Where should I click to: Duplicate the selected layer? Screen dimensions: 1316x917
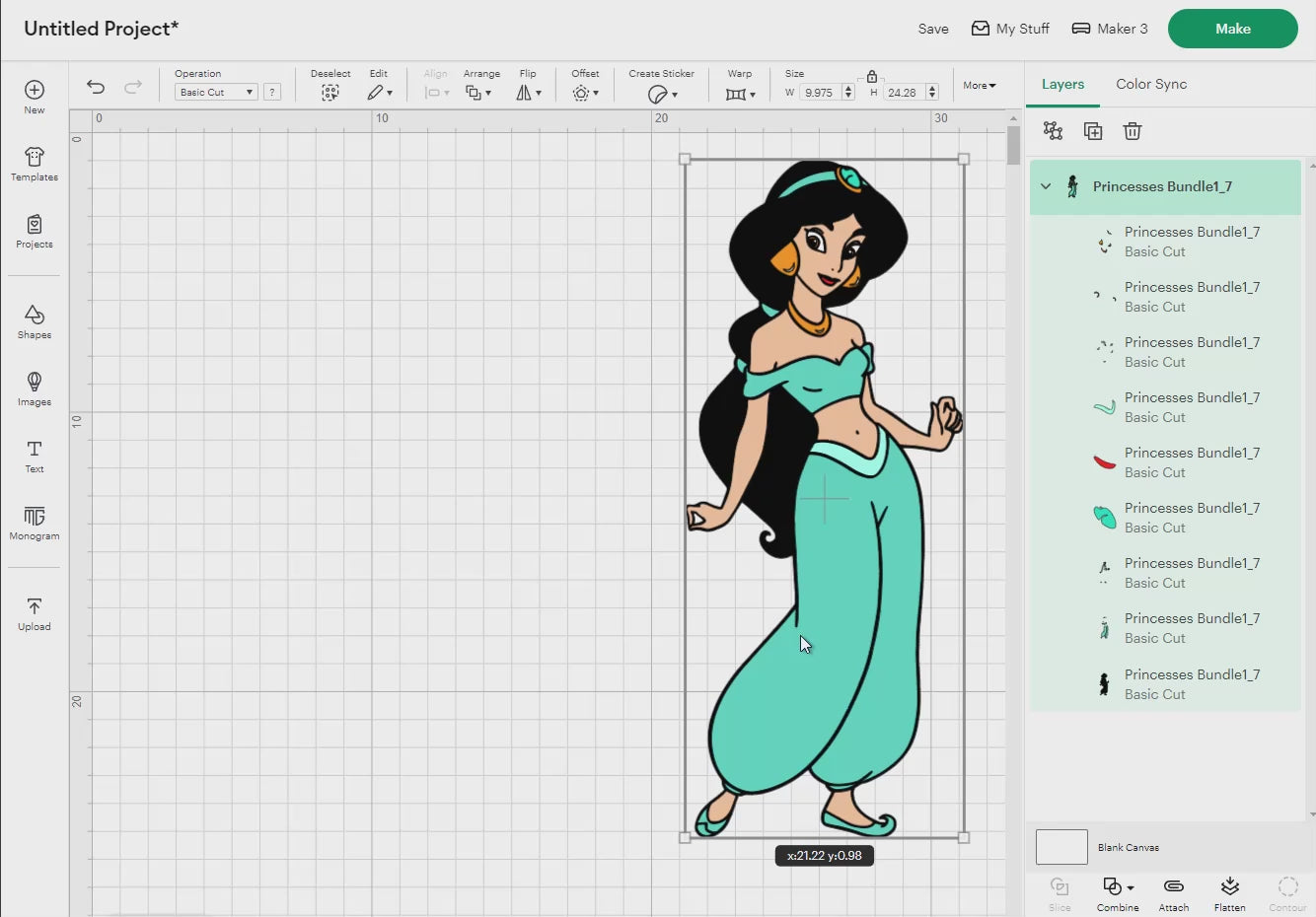point(1093,131)
